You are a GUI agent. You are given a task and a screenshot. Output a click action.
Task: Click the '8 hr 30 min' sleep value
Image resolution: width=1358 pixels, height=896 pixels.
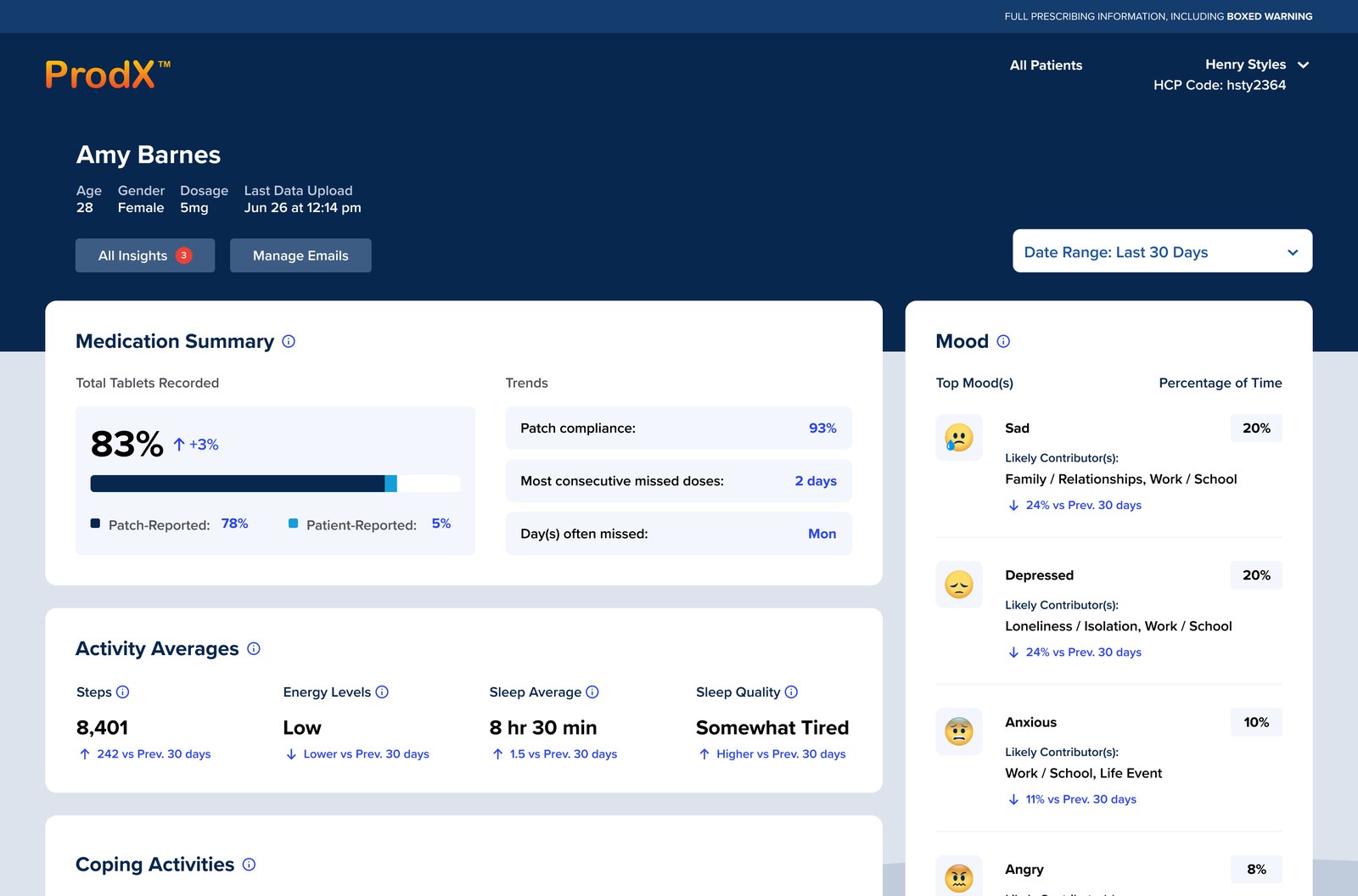click(x=543, y=728)
